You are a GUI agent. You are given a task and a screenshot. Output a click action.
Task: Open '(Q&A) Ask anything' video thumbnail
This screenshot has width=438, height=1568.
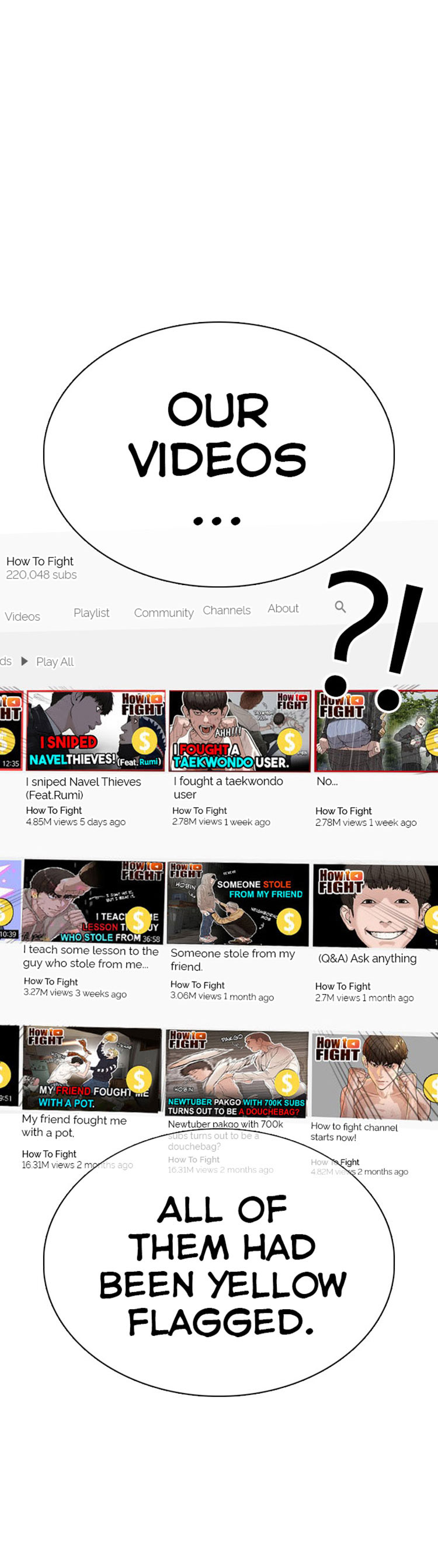tap(376, 906)
